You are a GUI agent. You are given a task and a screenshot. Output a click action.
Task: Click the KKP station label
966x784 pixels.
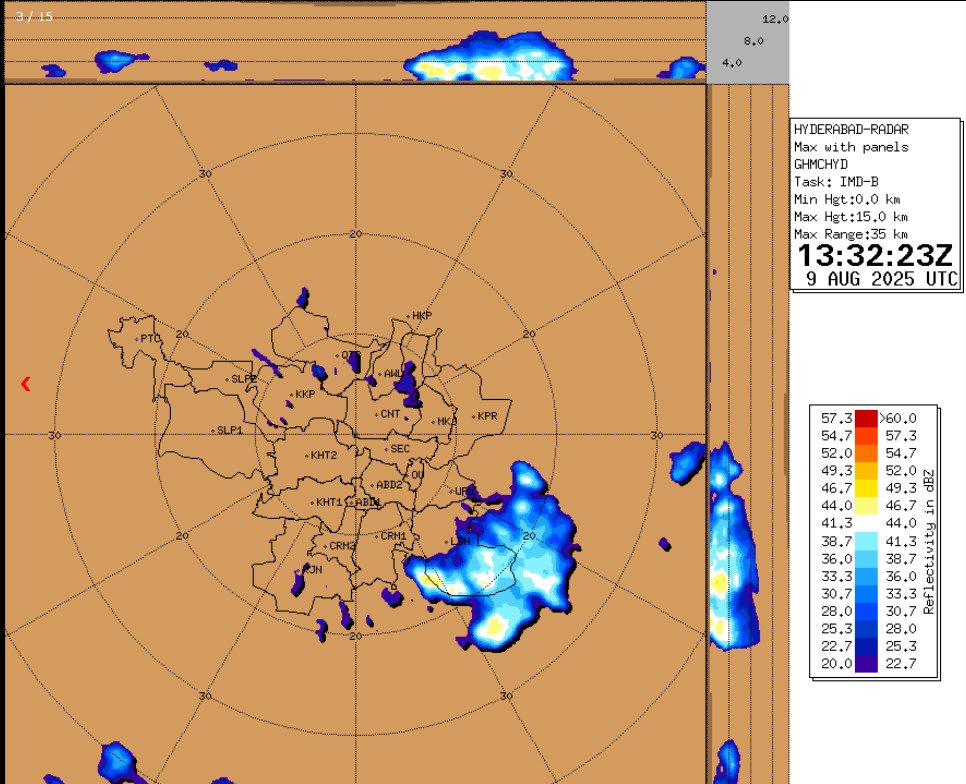coord(305,394)
